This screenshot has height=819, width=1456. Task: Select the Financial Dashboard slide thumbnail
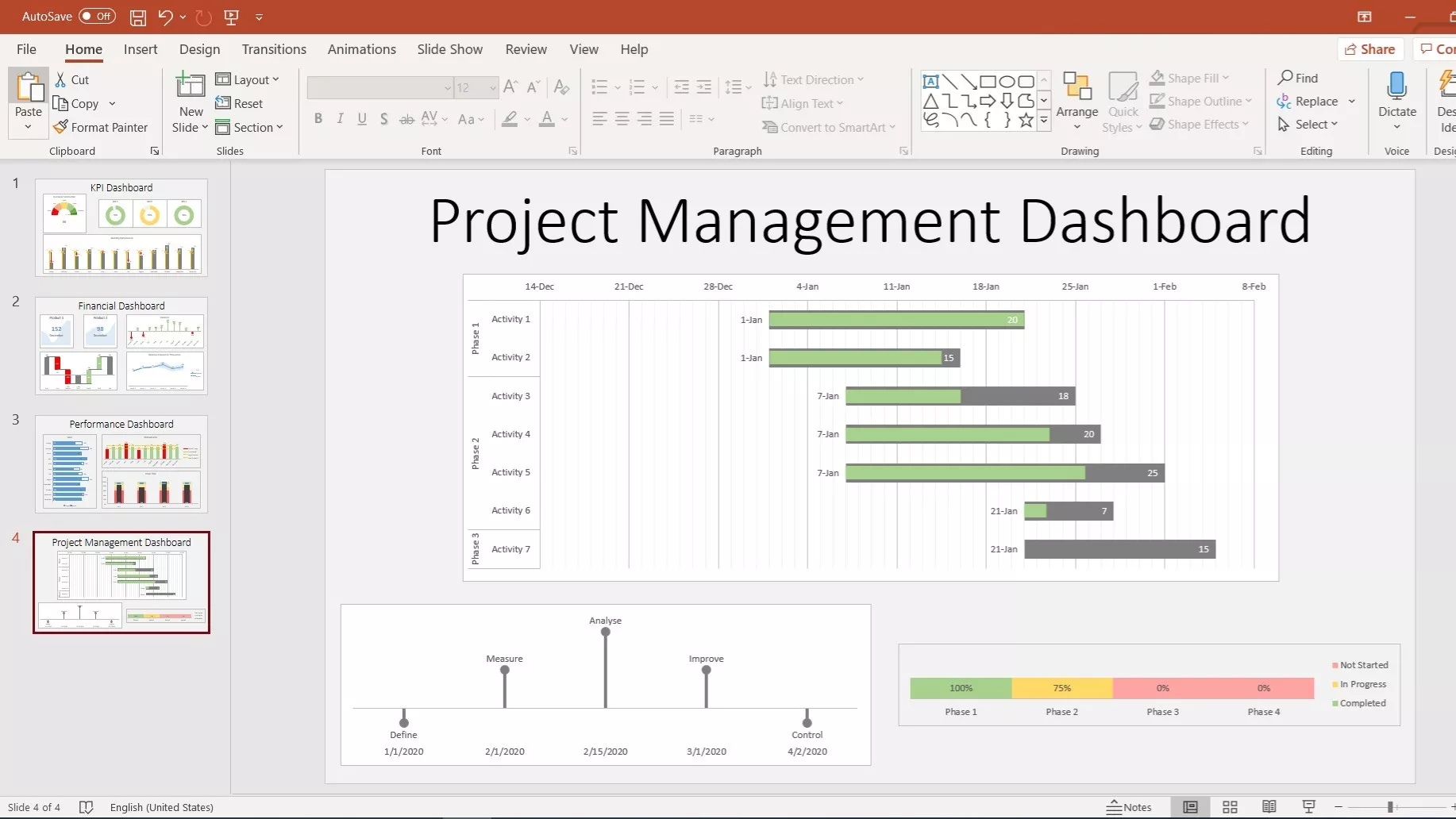pyautogui.click(x=121, y=346)
